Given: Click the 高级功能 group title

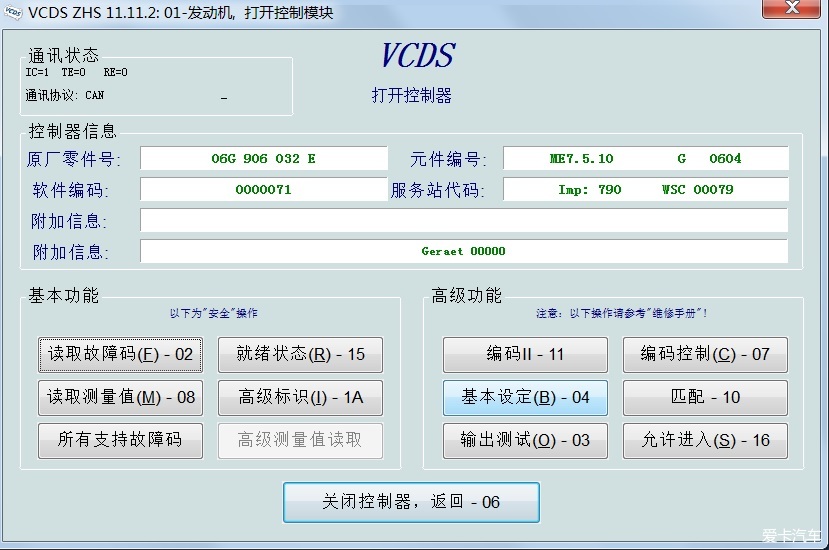Looking at the screenshot, I should click(466, 296).
